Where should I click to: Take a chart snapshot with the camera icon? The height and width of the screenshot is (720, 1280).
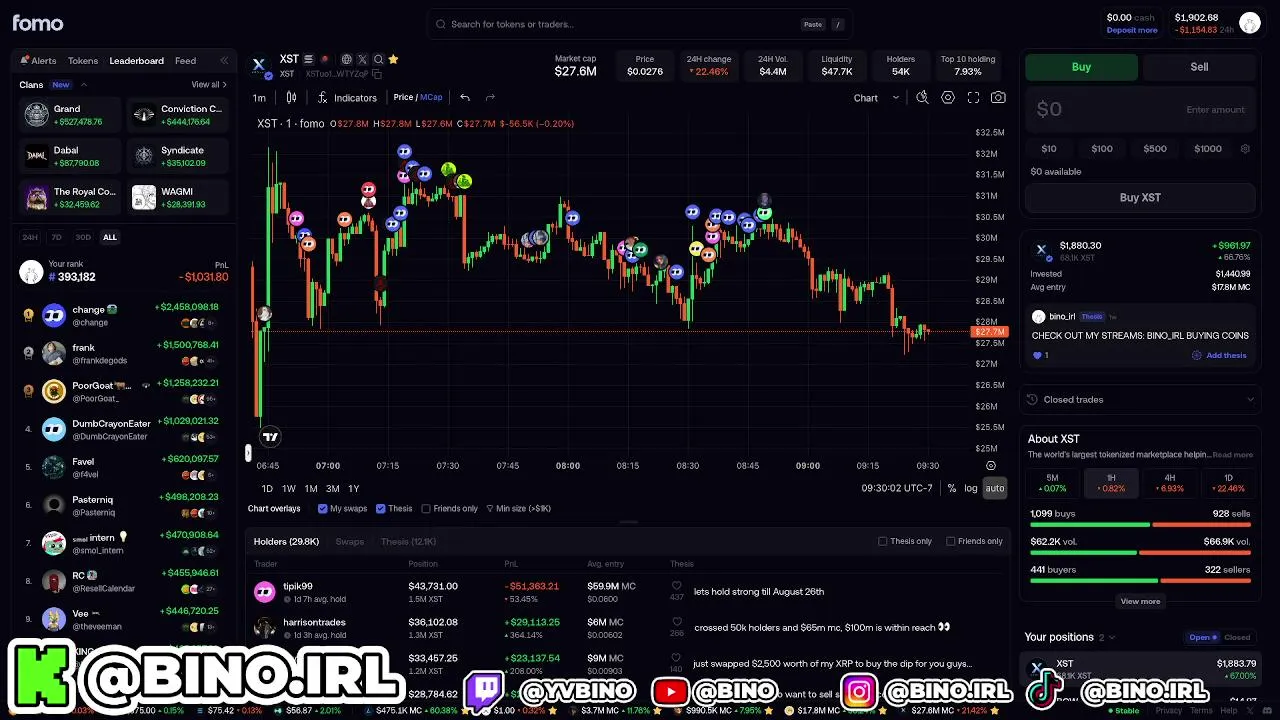tap(998, 97)
